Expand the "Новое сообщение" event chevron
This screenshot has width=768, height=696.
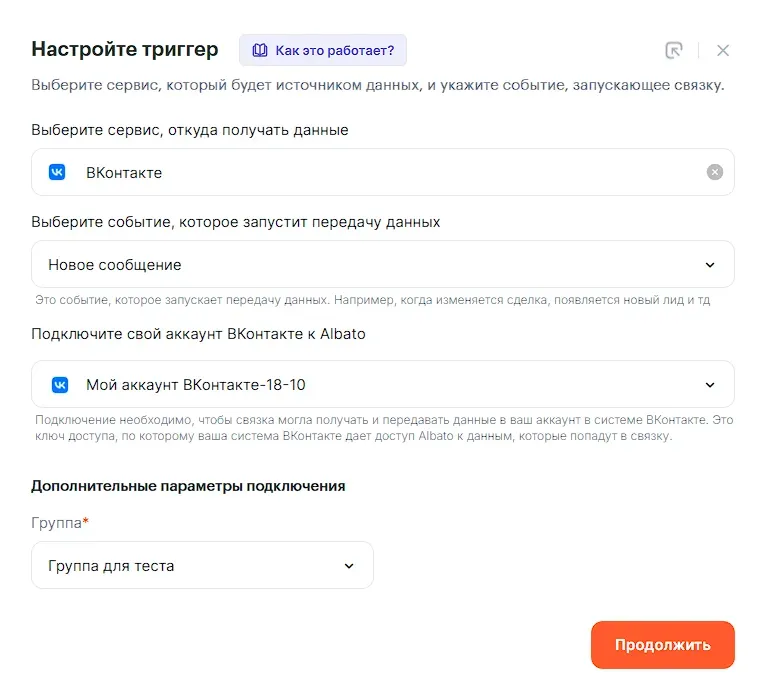pyautogui.click(x=710, y=265)
